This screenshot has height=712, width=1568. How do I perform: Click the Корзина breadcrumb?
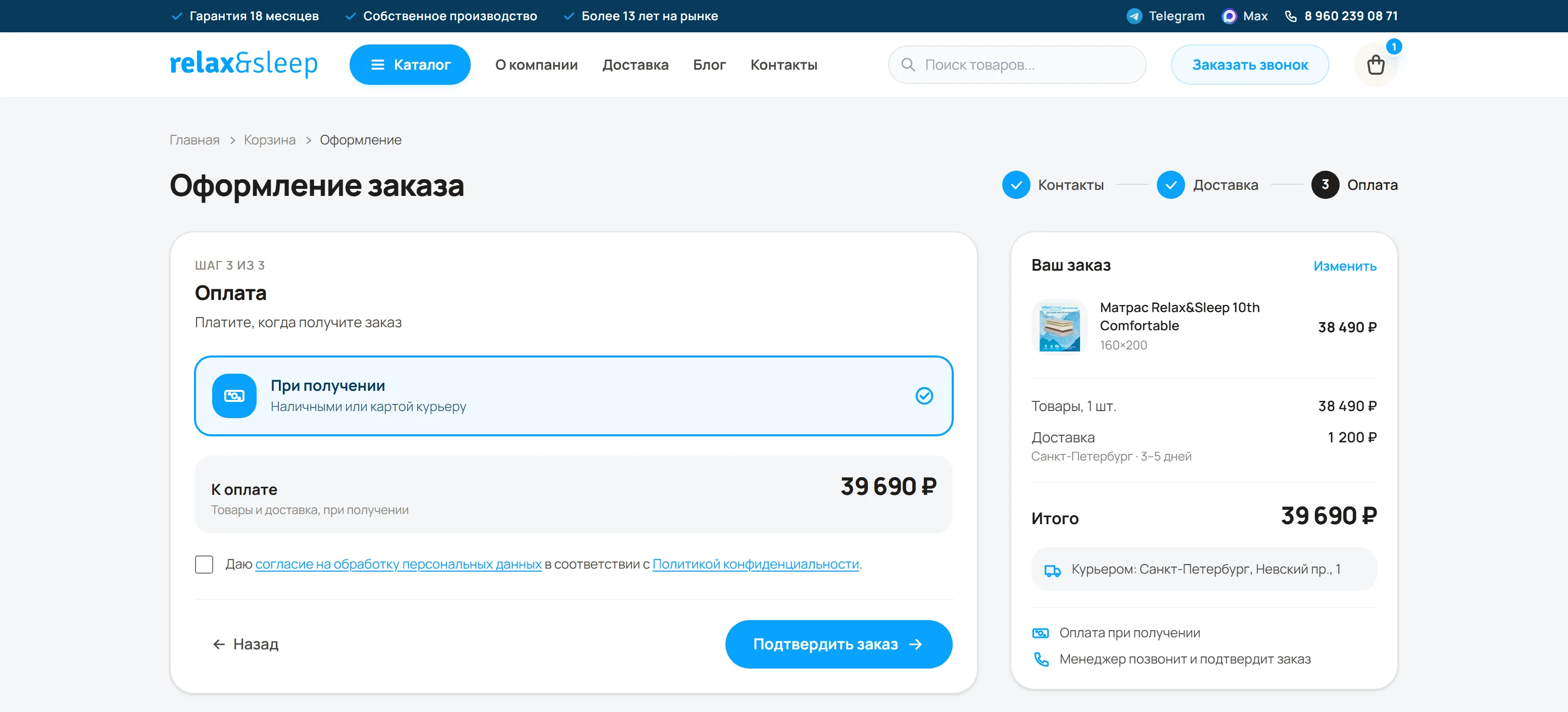(270, 140)
